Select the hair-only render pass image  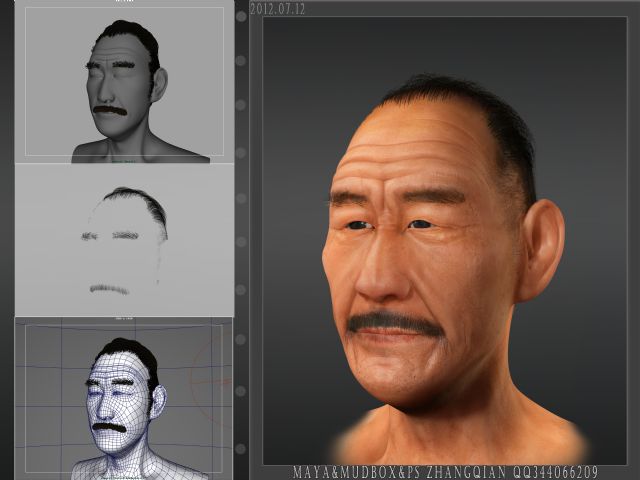124,240
